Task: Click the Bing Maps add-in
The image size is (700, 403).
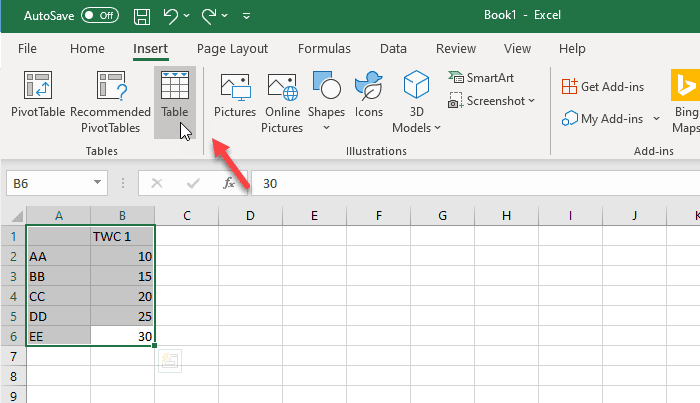Action: point(685,101)
